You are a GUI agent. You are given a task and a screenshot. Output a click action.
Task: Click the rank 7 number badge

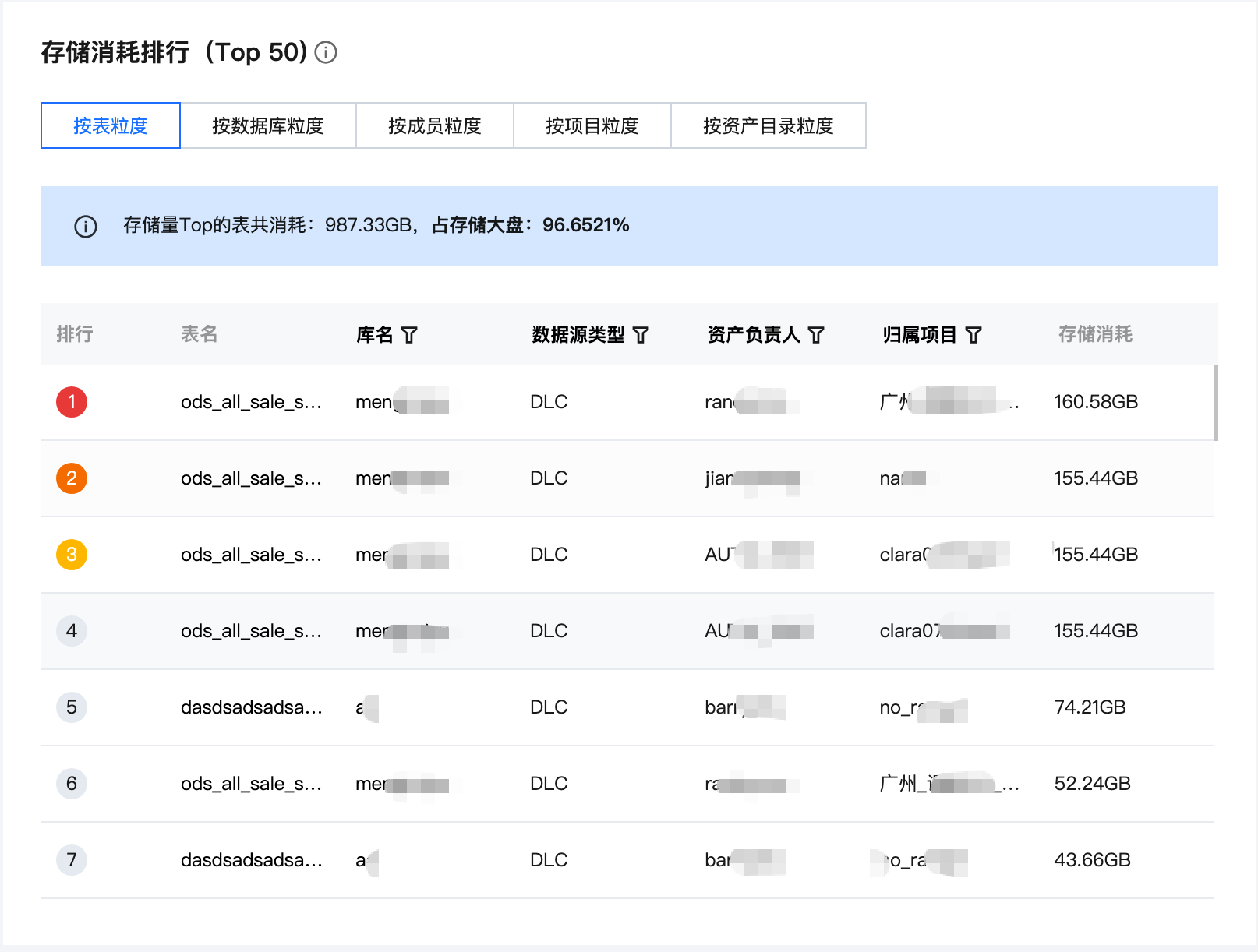72,860
